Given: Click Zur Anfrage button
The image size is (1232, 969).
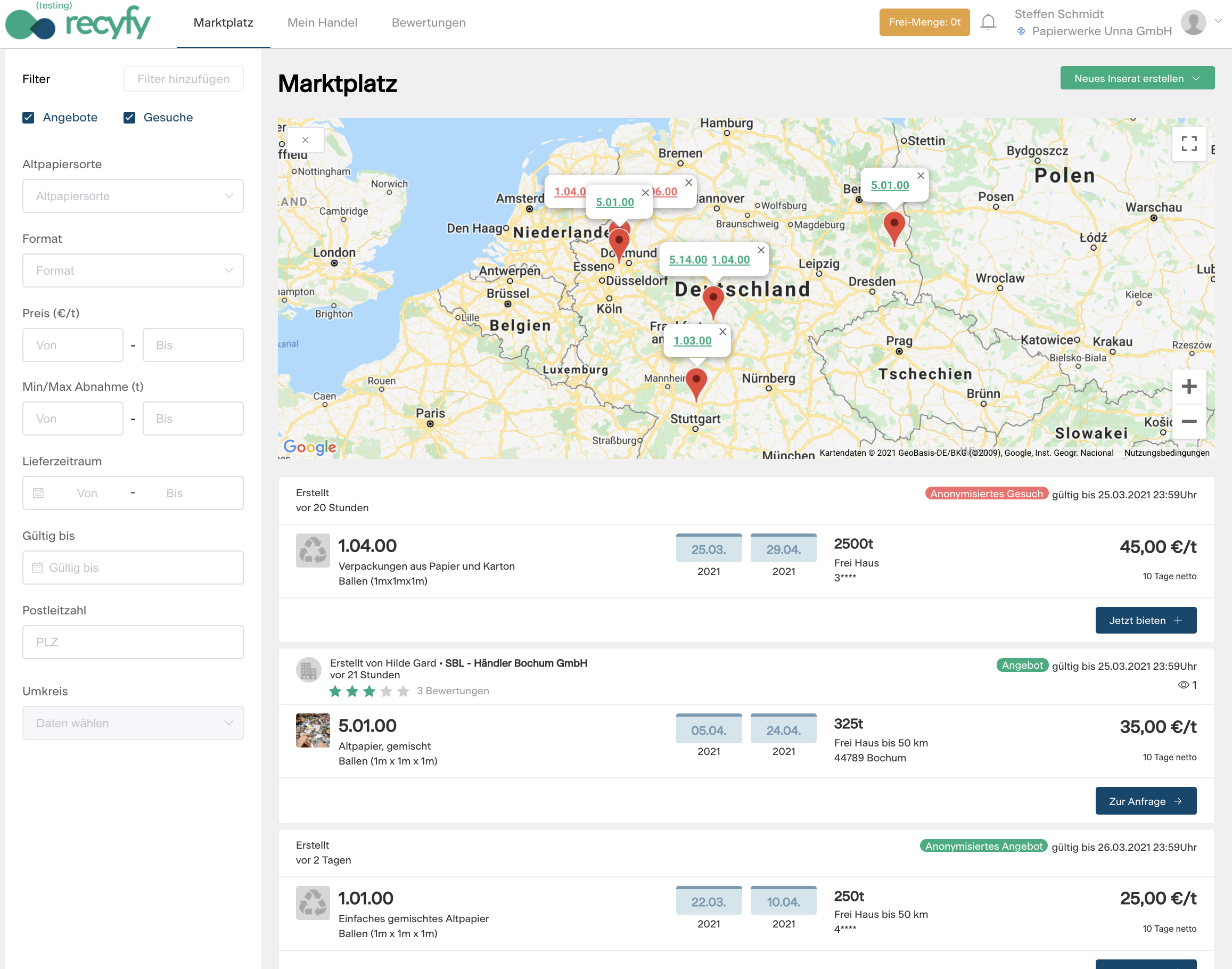Looking at the screenshot, I should pyautogui.click(x=1145, y=801).
